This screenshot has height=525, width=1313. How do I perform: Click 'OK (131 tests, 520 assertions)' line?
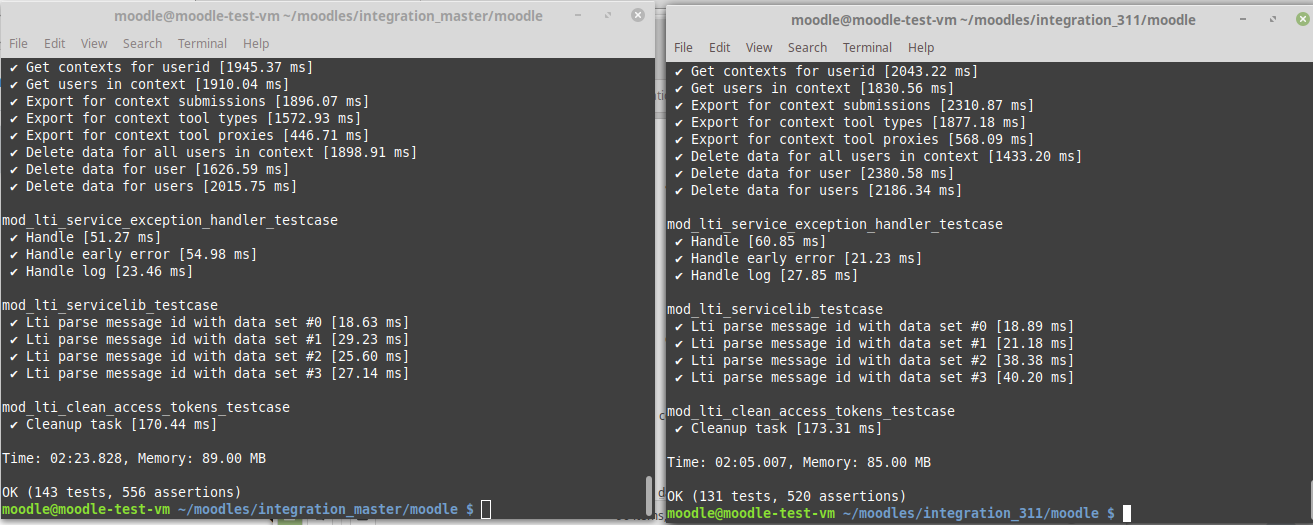coord(787,496)
